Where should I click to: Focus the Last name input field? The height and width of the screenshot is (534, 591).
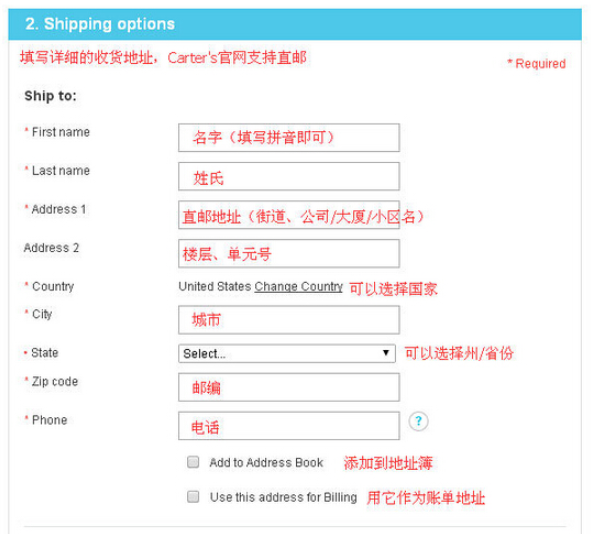(x=289, y=176)
